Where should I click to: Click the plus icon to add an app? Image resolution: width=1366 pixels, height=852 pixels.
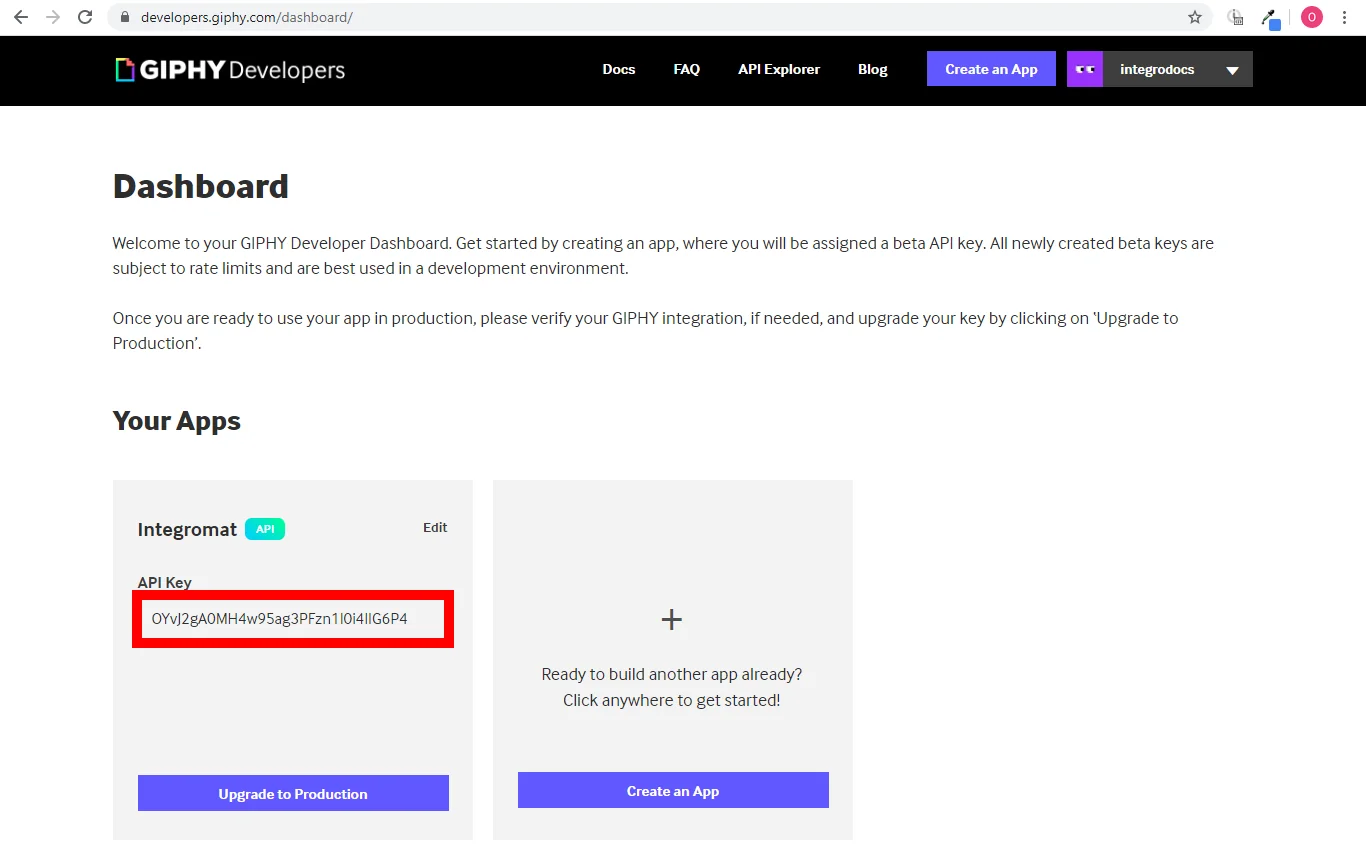point(672,620)
